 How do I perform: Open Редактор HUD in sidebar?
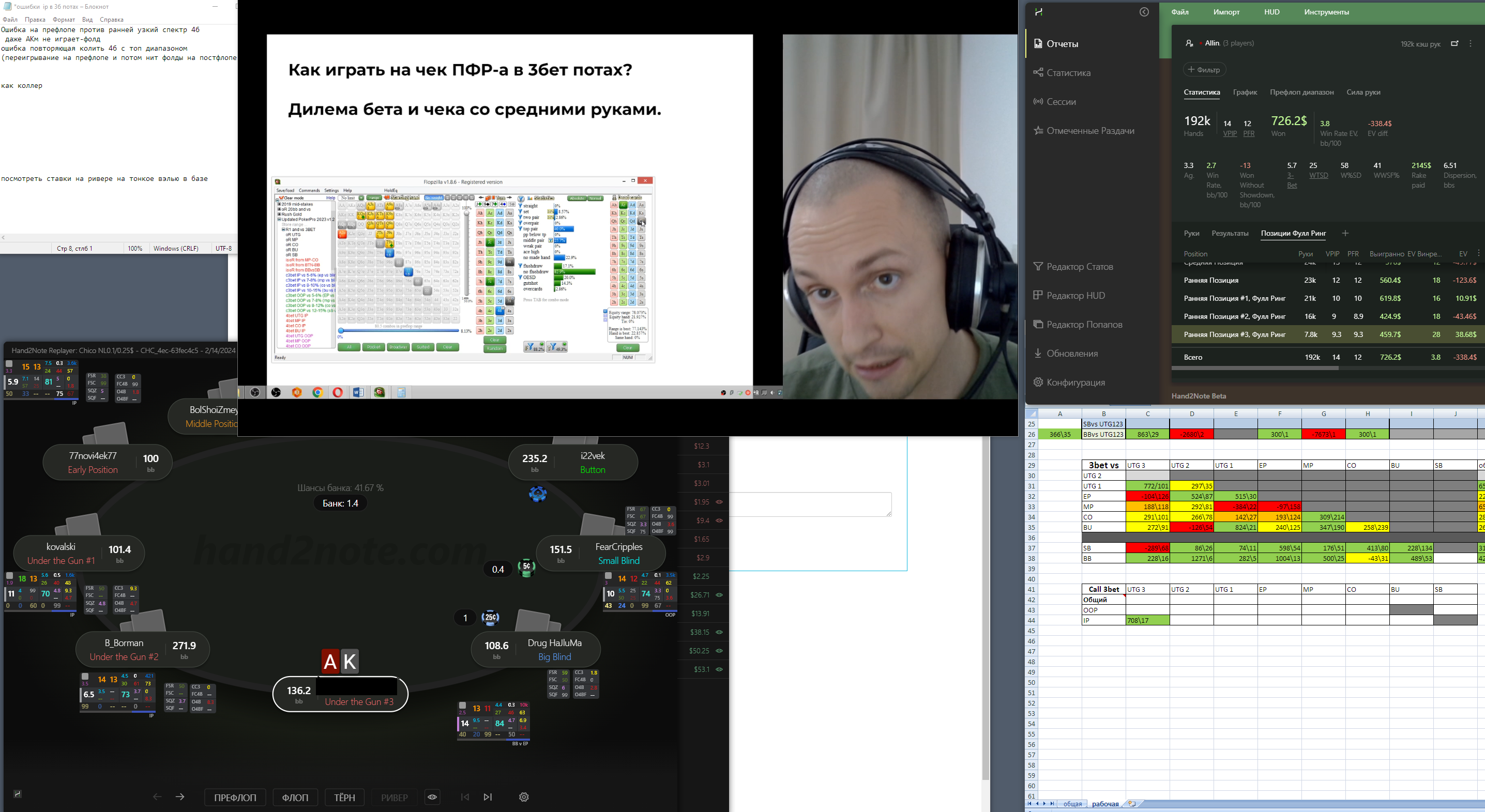click(x=1069, y=295)
